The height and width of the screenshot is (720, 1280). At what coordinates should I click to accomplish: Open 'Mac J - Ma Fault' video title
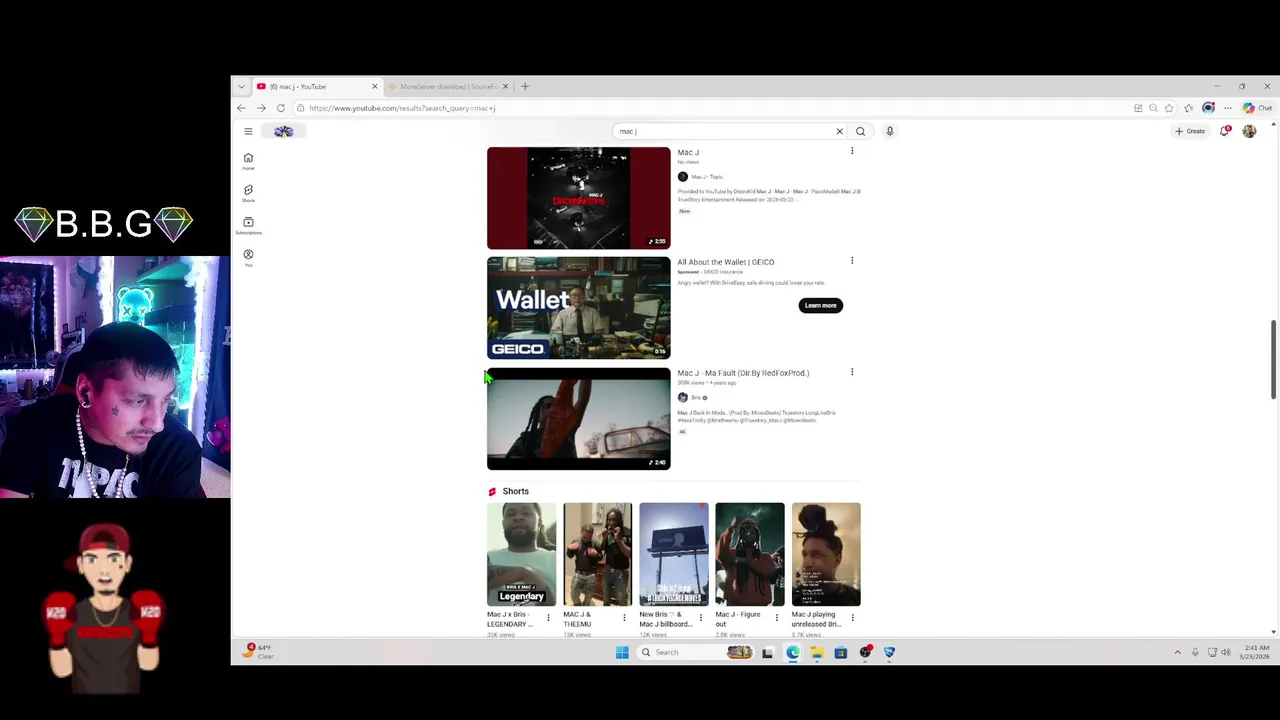[x=743, y=373]
